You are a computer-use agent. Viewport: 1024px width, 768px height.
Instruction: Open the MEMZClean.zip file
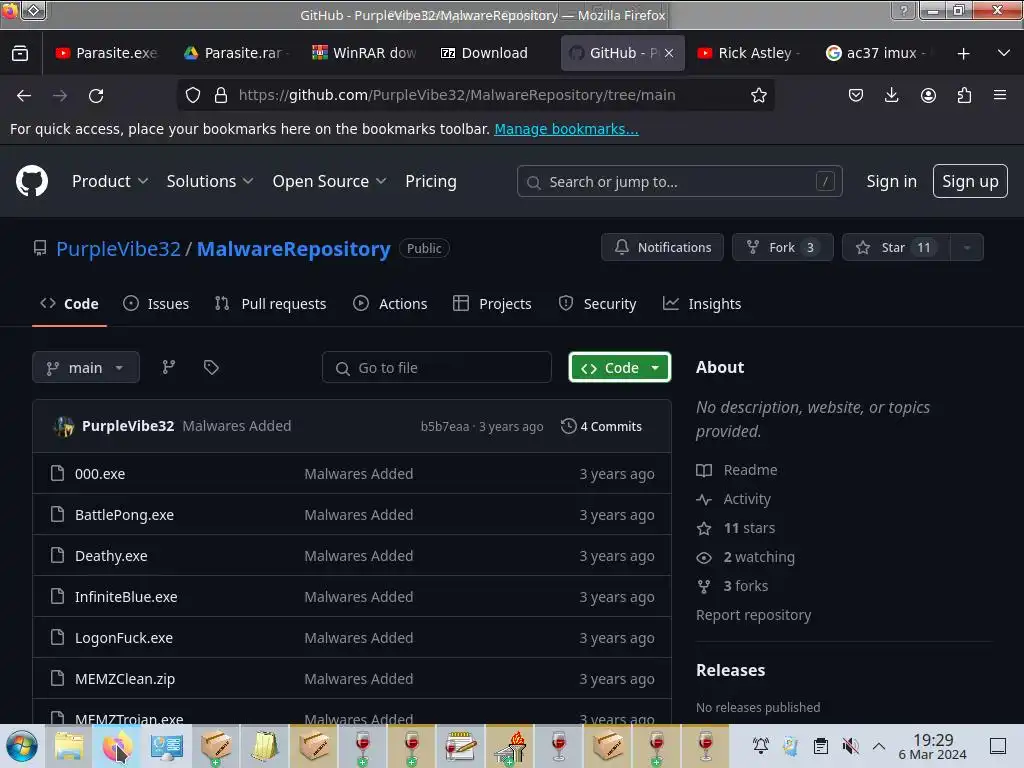[x=125, y=679]
